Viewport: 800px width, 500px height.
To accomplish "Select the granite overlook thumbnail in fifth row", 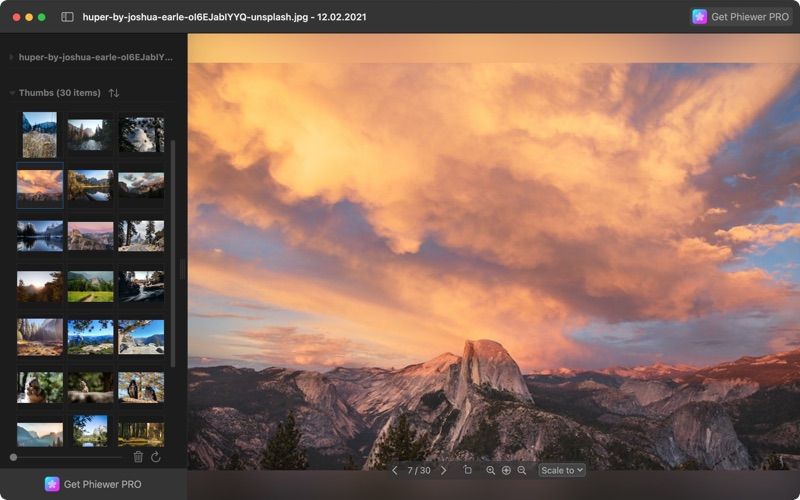I will pyautogui.click(x=141, y=337).
